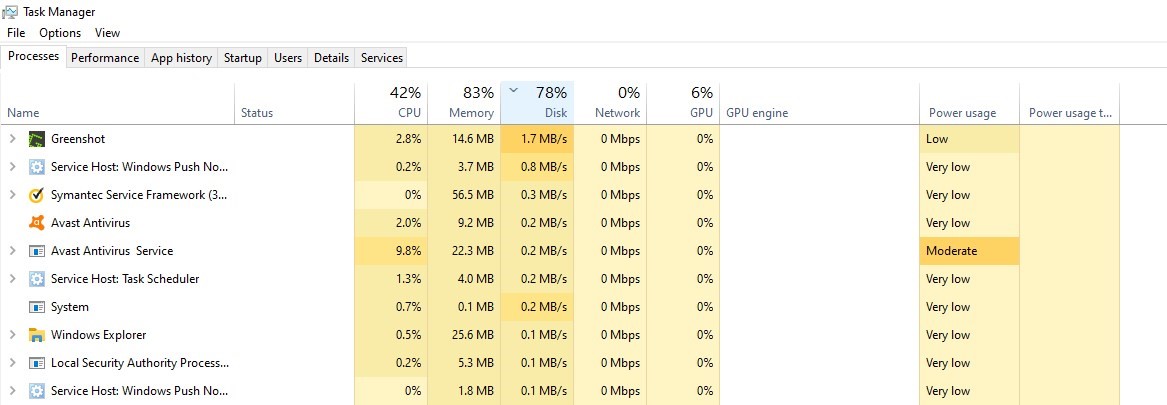Click the Avast Antivirus orange icon
The image size is (1167, 405).
(x=37, y=223)
